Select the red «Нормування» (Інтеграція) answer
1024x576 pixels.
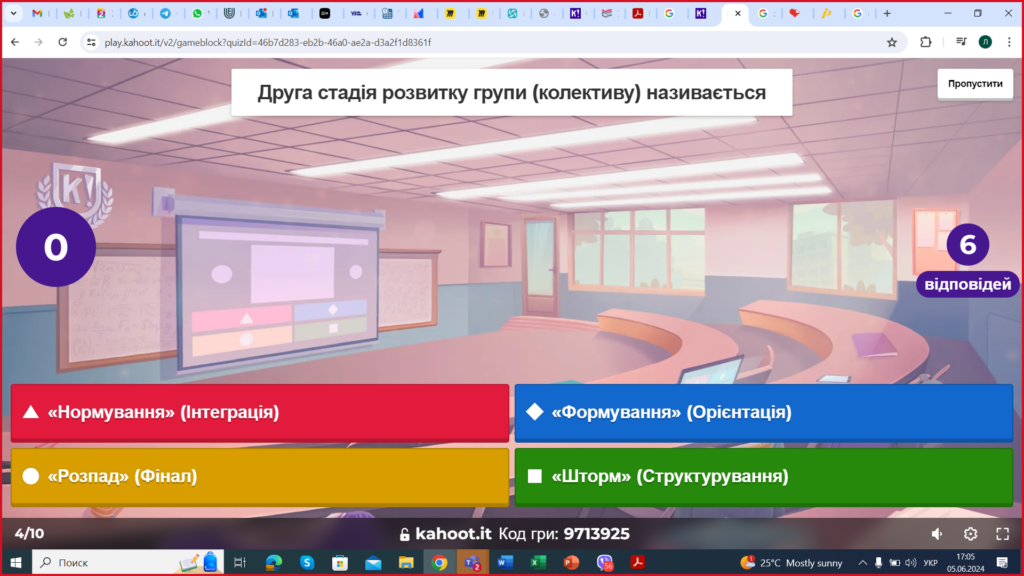coord(260,412)
